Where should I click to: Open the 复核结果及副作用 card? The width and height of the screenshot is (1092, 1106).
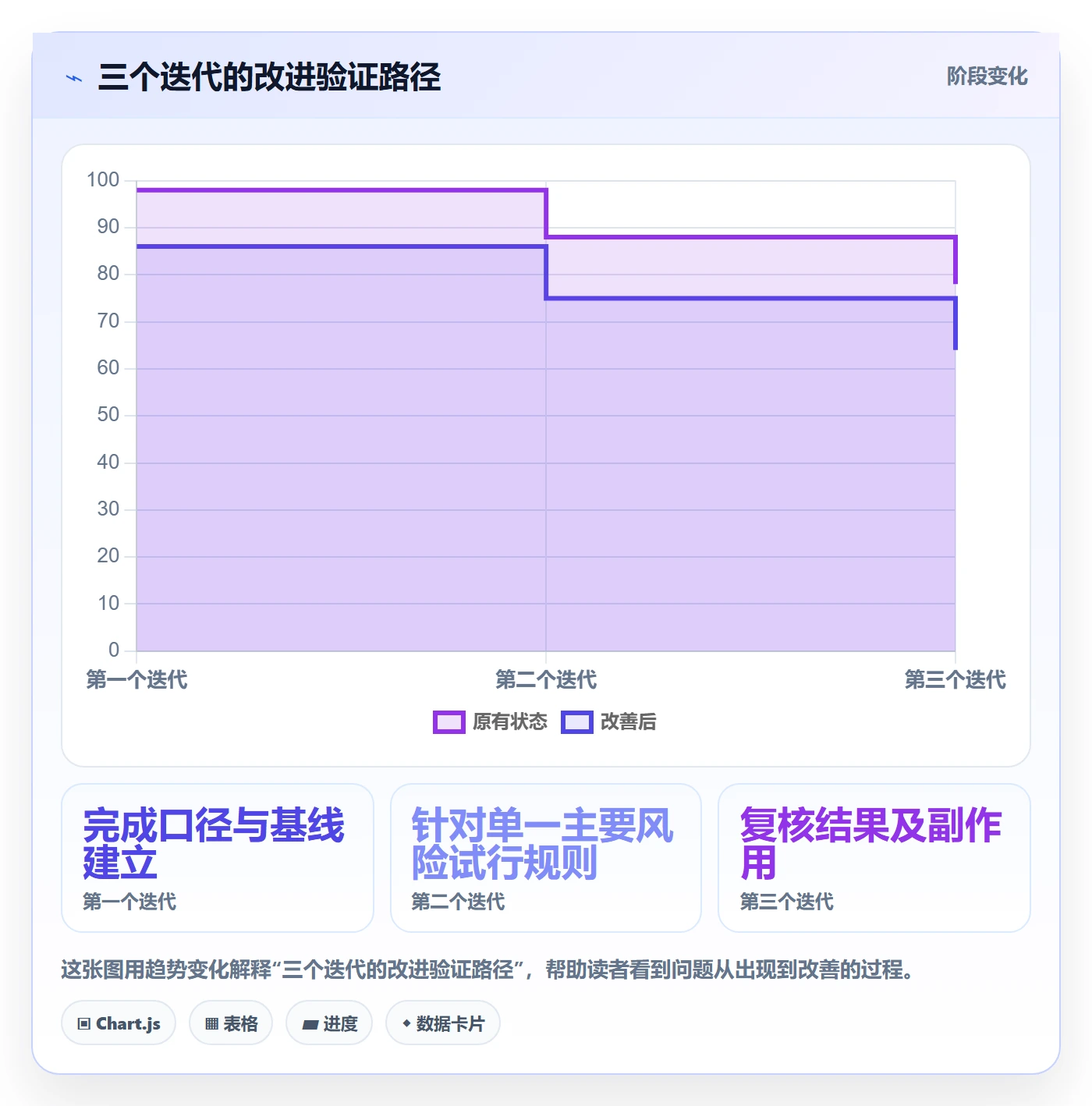tap(874, 858)
